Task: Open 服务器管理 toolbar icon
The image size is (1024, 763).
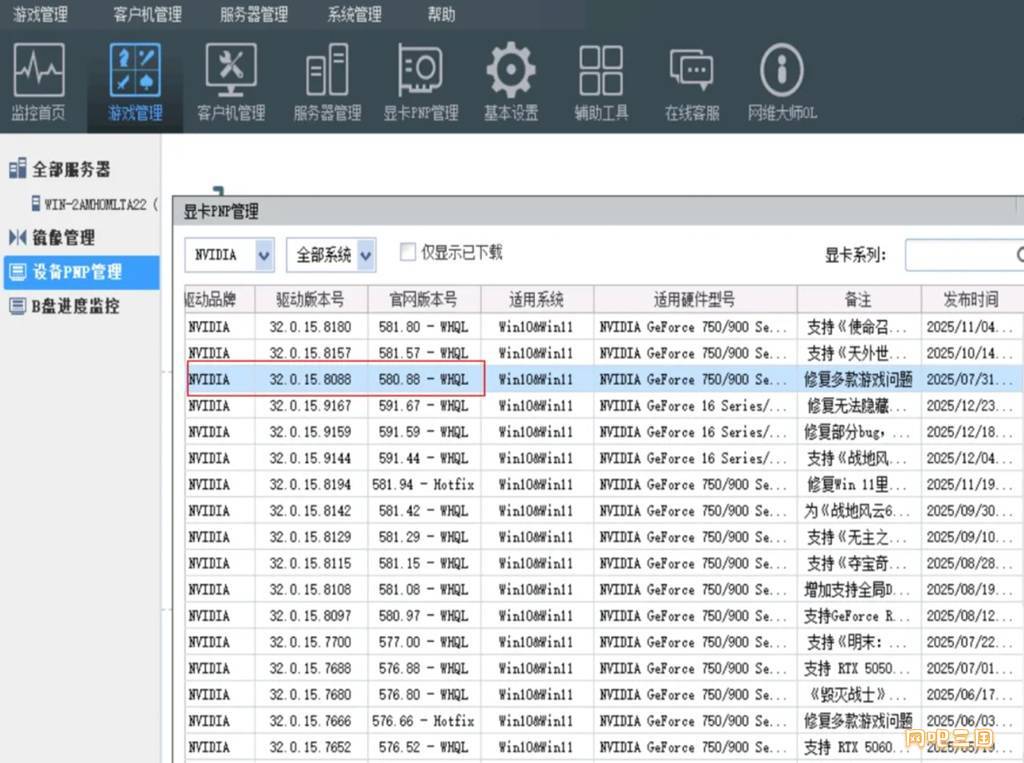Action: [x=327, y=82]
